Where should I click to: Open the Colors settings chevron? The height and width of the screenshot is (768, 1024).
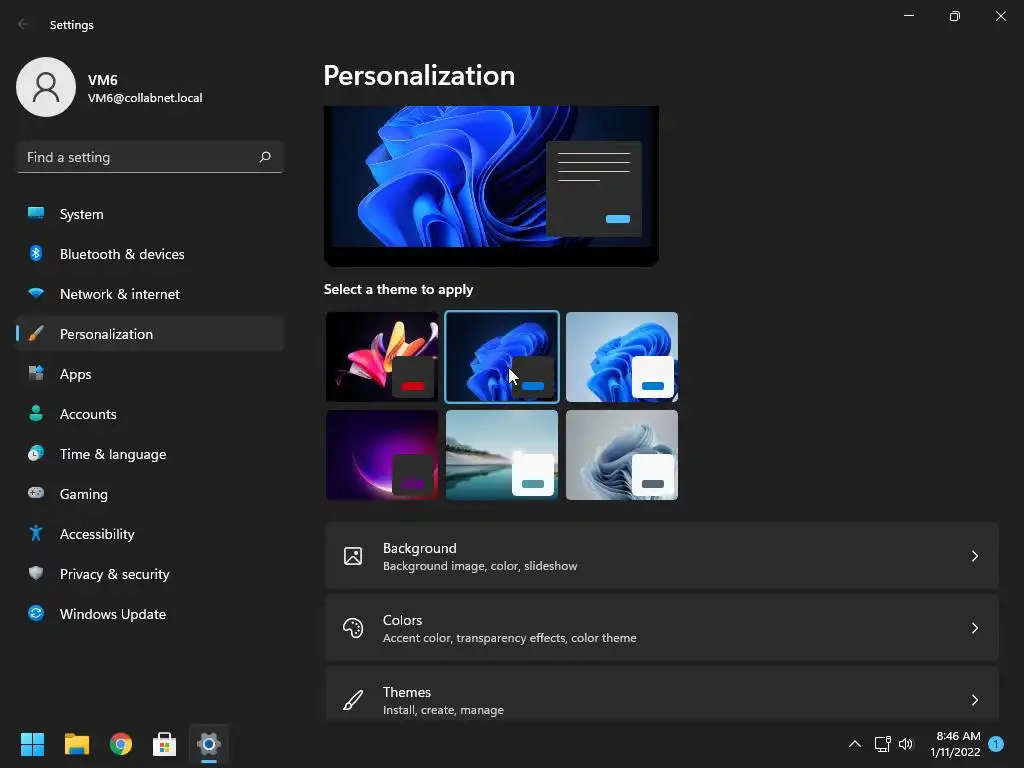pos(974,628)
